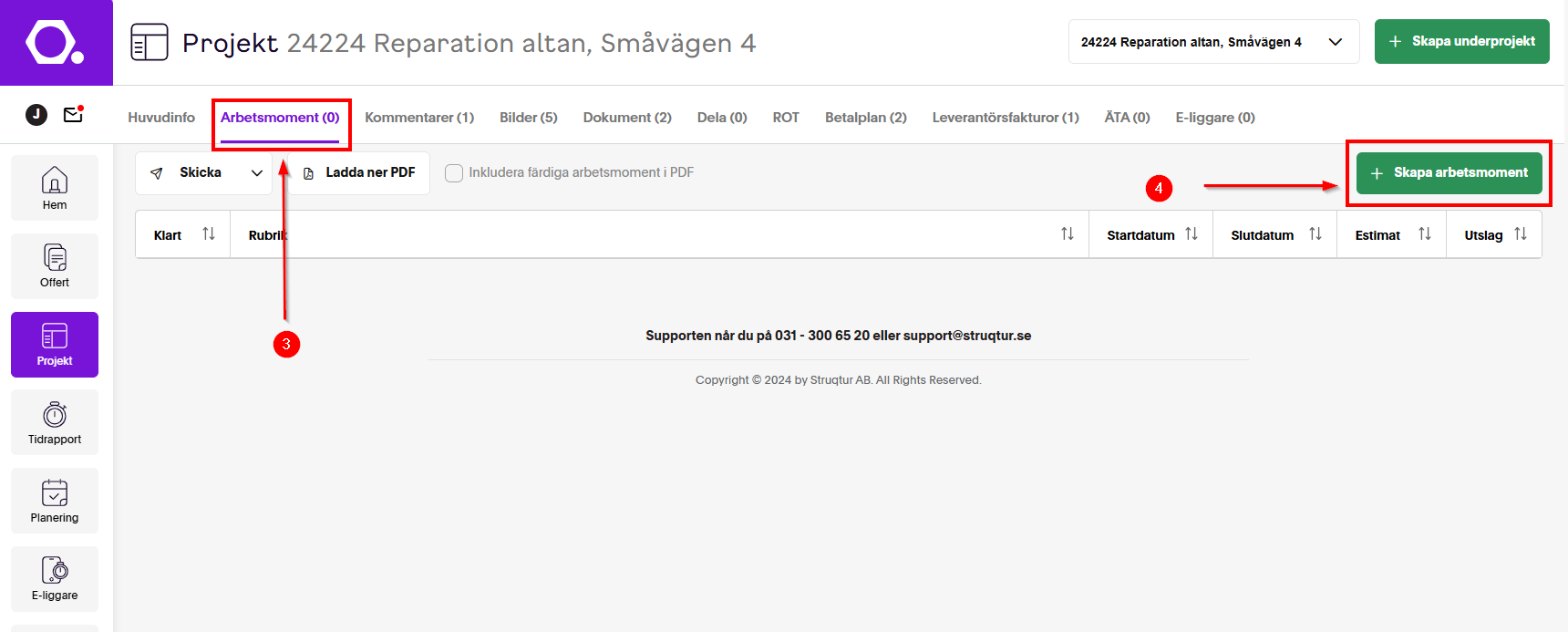
Task: Download PDF with Ladda ner PDF
Action: click(x=359, y=173)
